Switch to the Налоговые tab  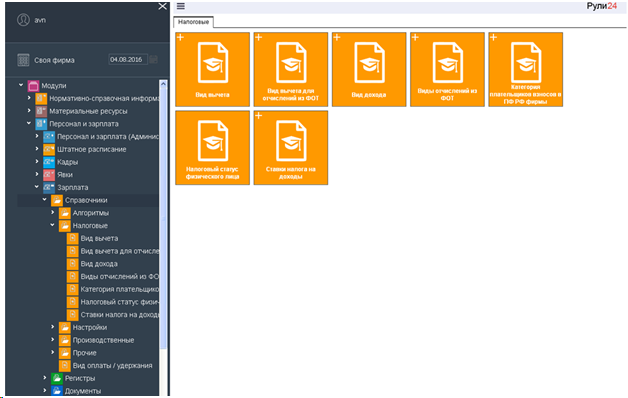point(193,22)
